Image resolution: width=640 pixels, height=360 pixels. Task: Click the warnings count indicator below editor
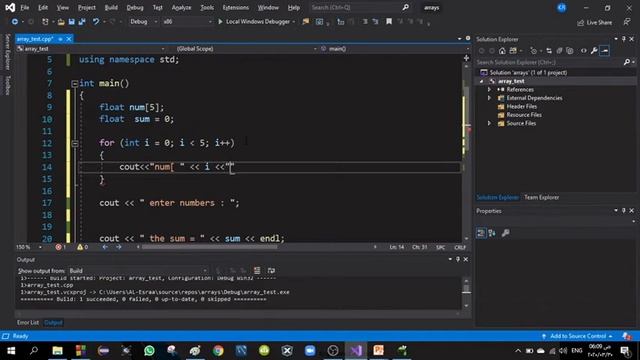pos(82,247)
